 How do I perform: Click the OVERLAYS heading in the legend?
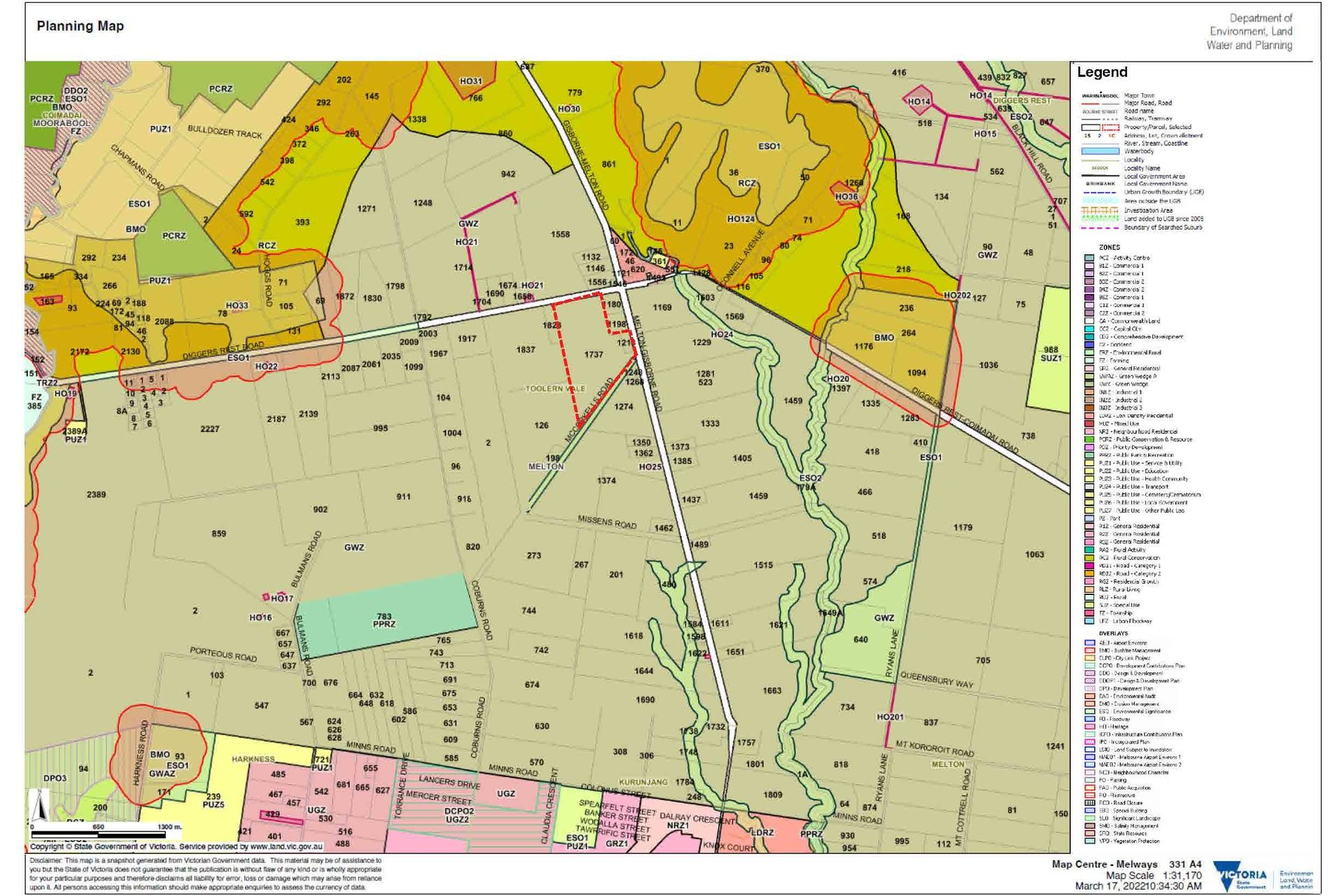point(1113,633)
